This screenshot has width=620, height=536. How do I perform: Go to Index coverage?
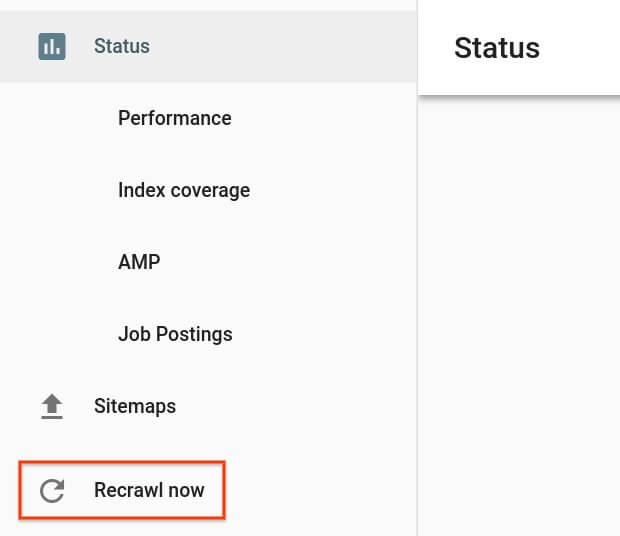tap(184, 190)
